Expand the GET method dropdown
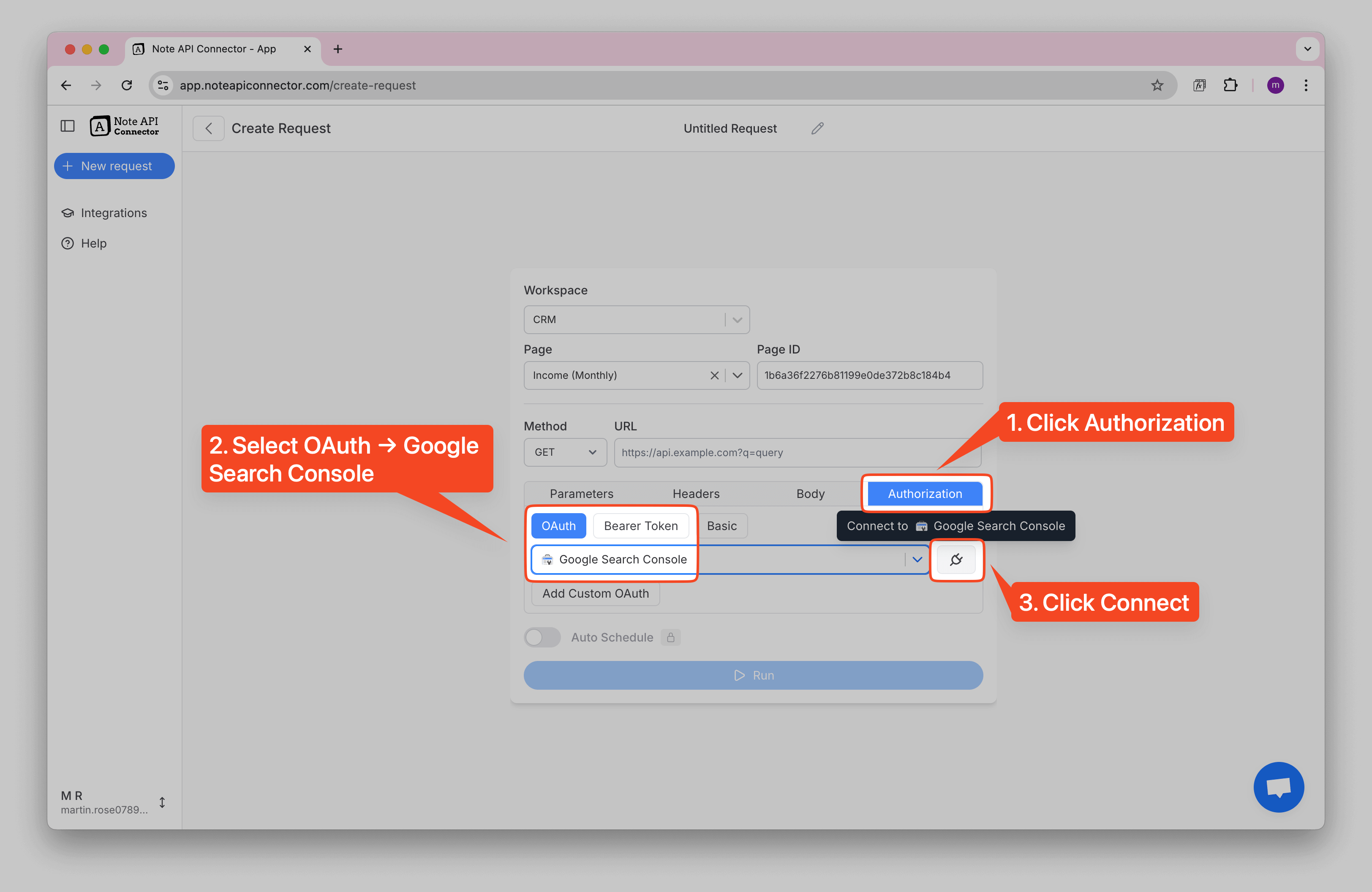Image resolution: width=1372 pixels, height=892 pixels. [x=564, y=452]
